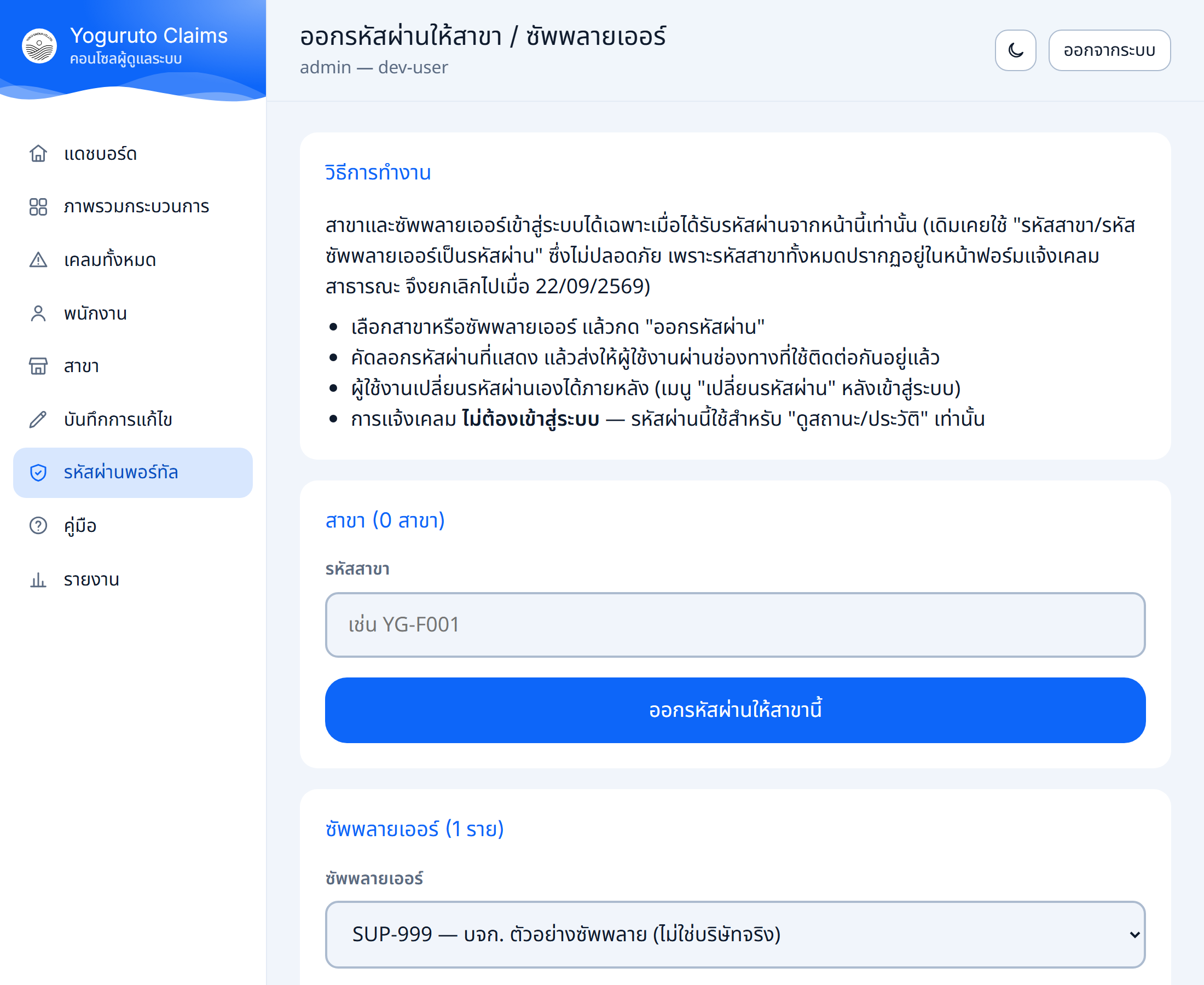Click the admin — dev-user subtitle
The image size is (1204, 985).
pyautogui.click(x=374, y=67)
